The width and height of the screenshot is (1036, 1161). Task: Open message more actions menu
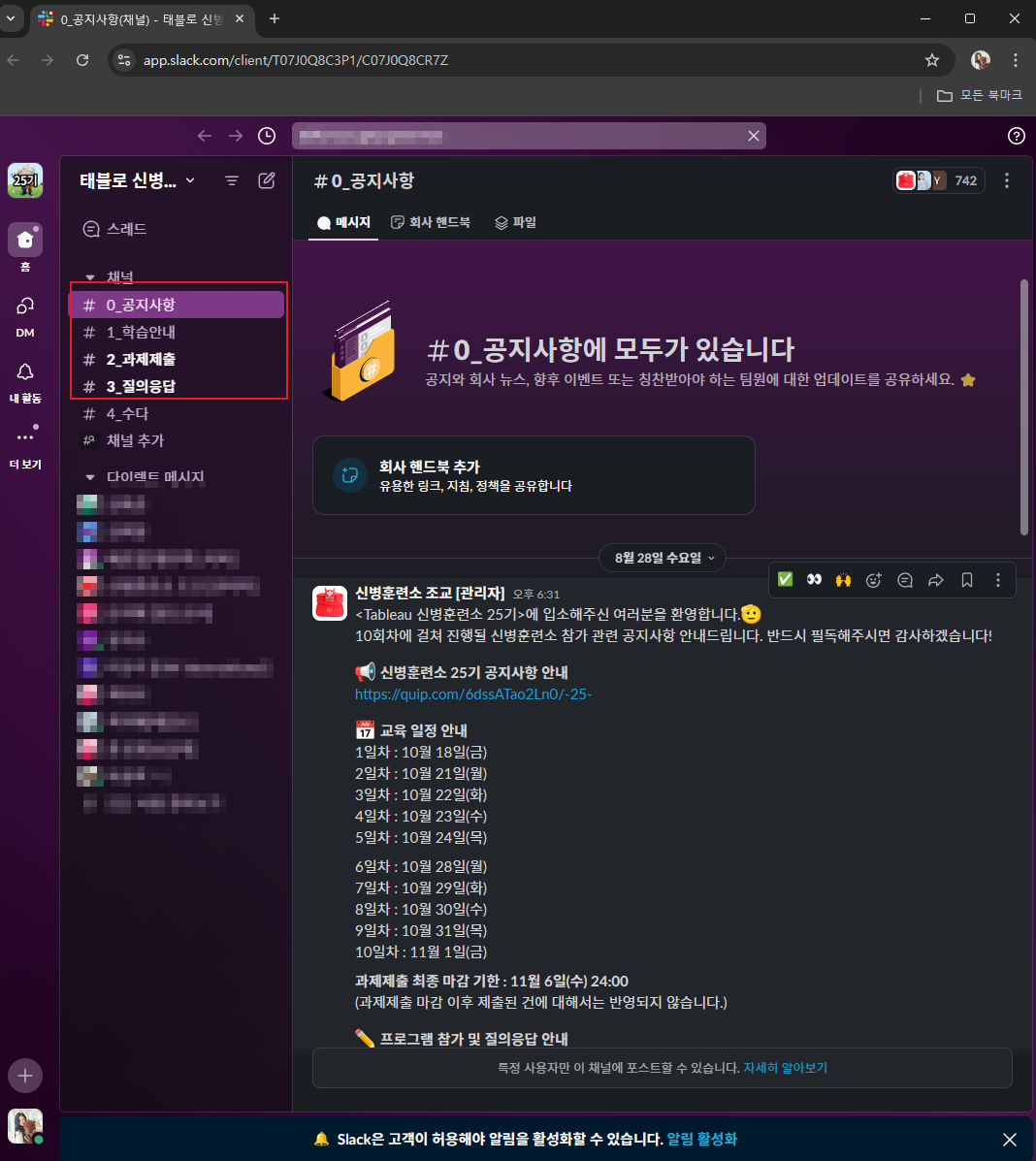tap(998, 580)
